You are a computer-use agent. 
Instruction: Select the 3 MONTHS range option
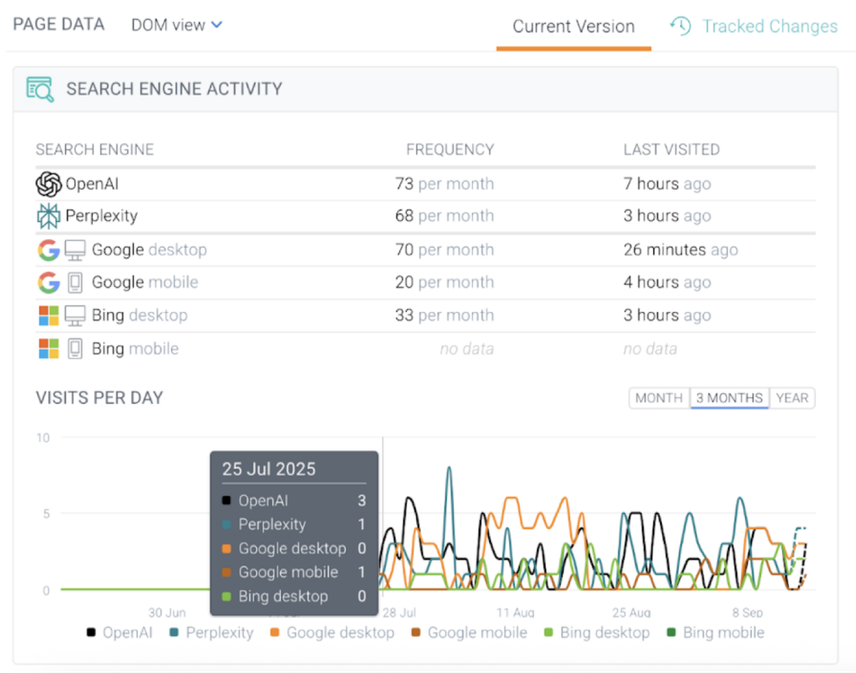[728, 398]
